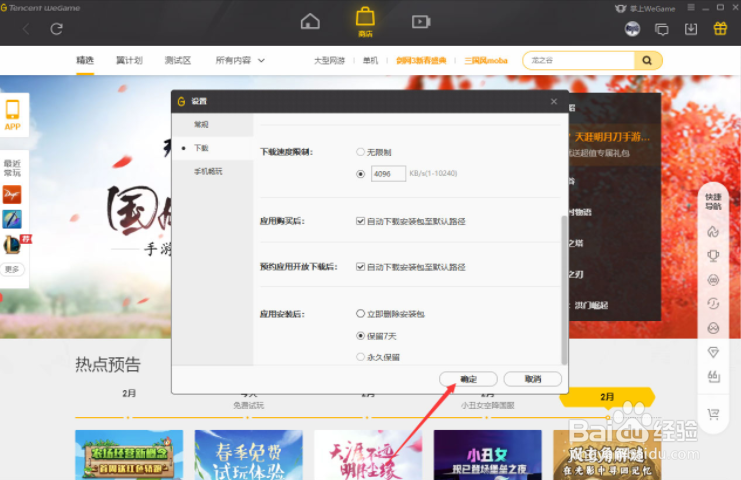The height and width of the screenshot is (480, 741).
Task: Open the 小丑女 game thumbnail
Action: pos(488,454)
